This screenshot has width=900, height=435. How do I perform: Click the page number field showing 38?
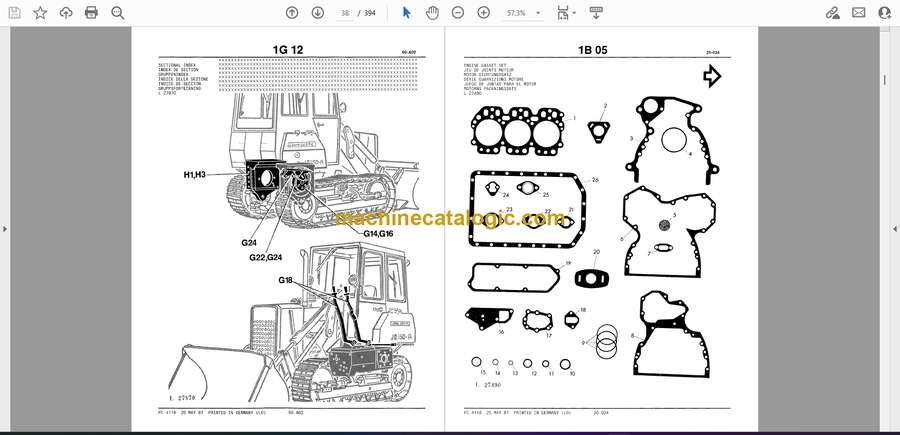click(344, 13)
